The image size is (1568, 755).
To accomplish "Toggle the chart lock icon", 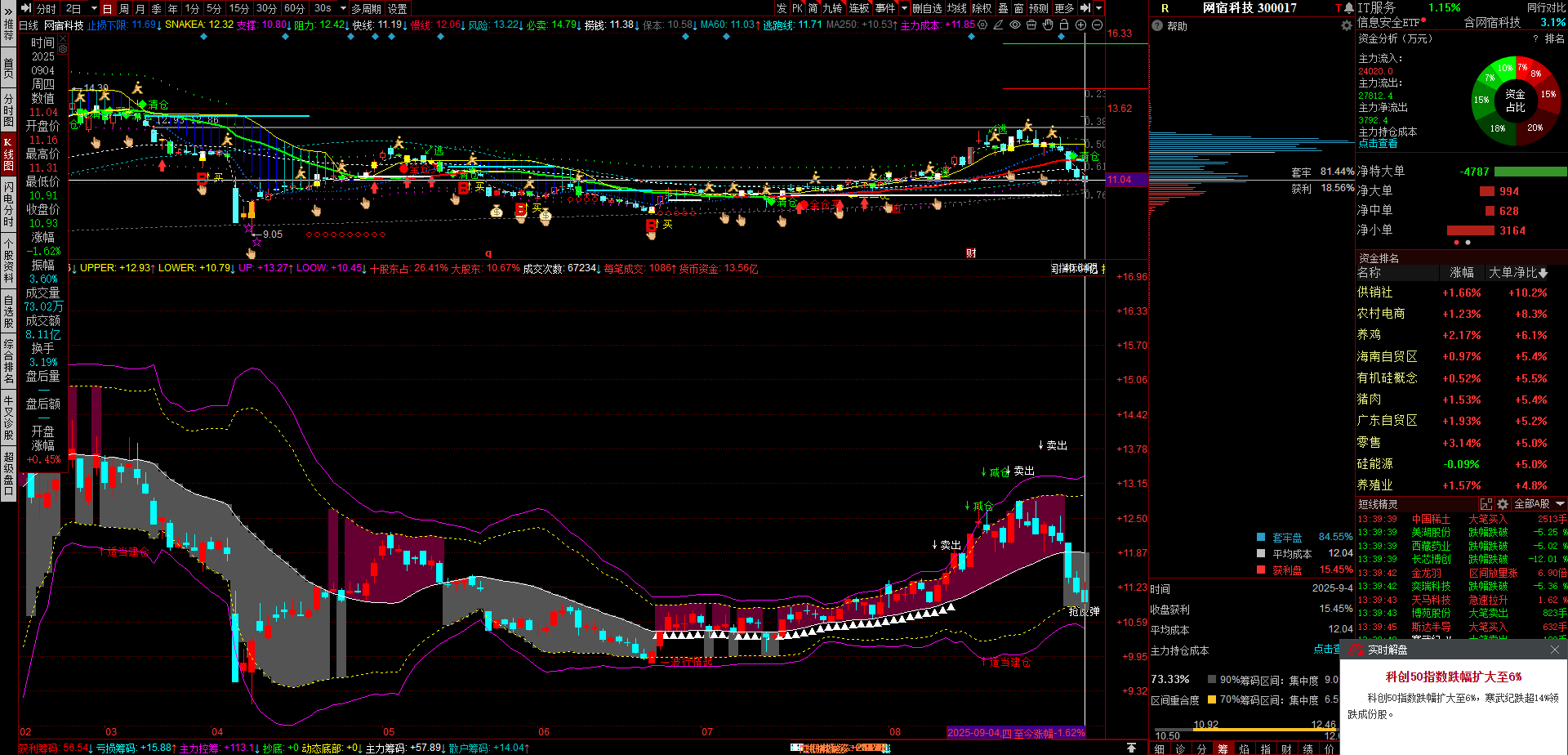I will [x=1064, y=25].
